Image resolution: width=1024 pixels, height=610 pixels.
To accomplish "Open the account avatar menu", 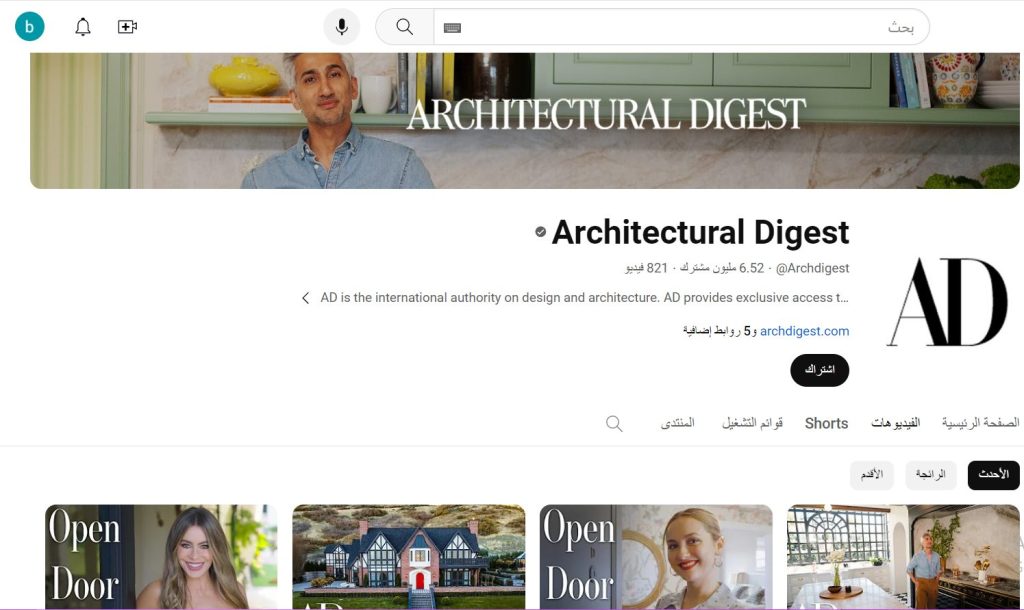I will [x=30, y=27].
